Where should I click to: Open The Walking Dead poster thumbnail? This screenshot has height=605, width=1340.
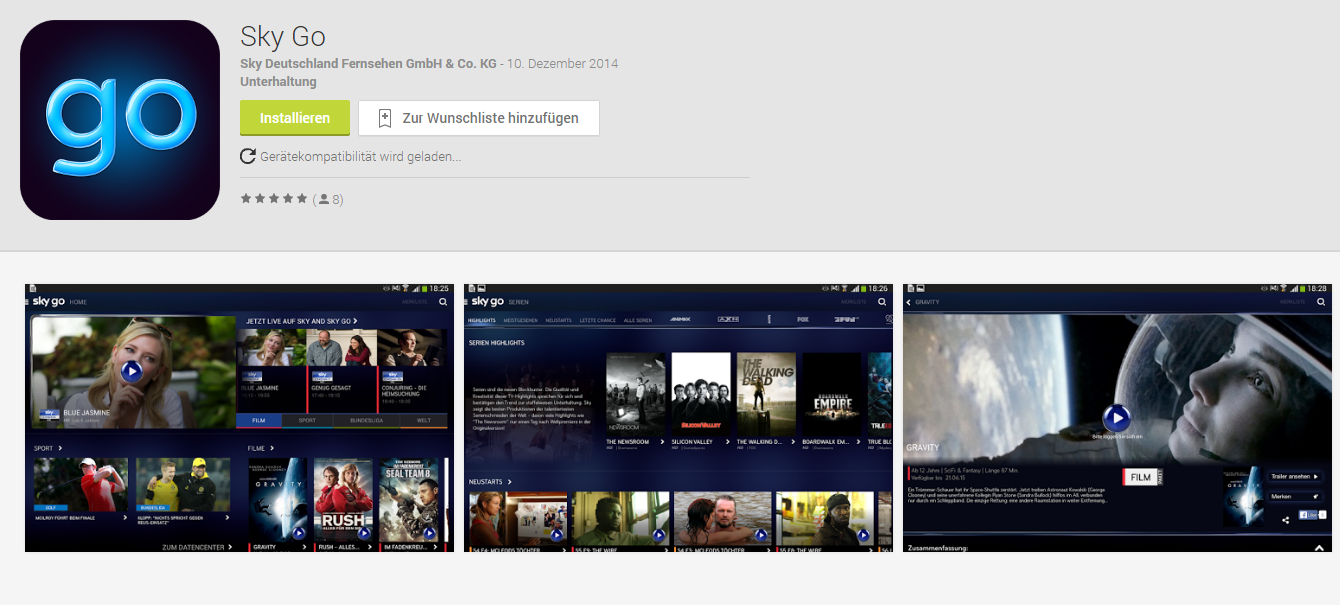coord(765,393)
